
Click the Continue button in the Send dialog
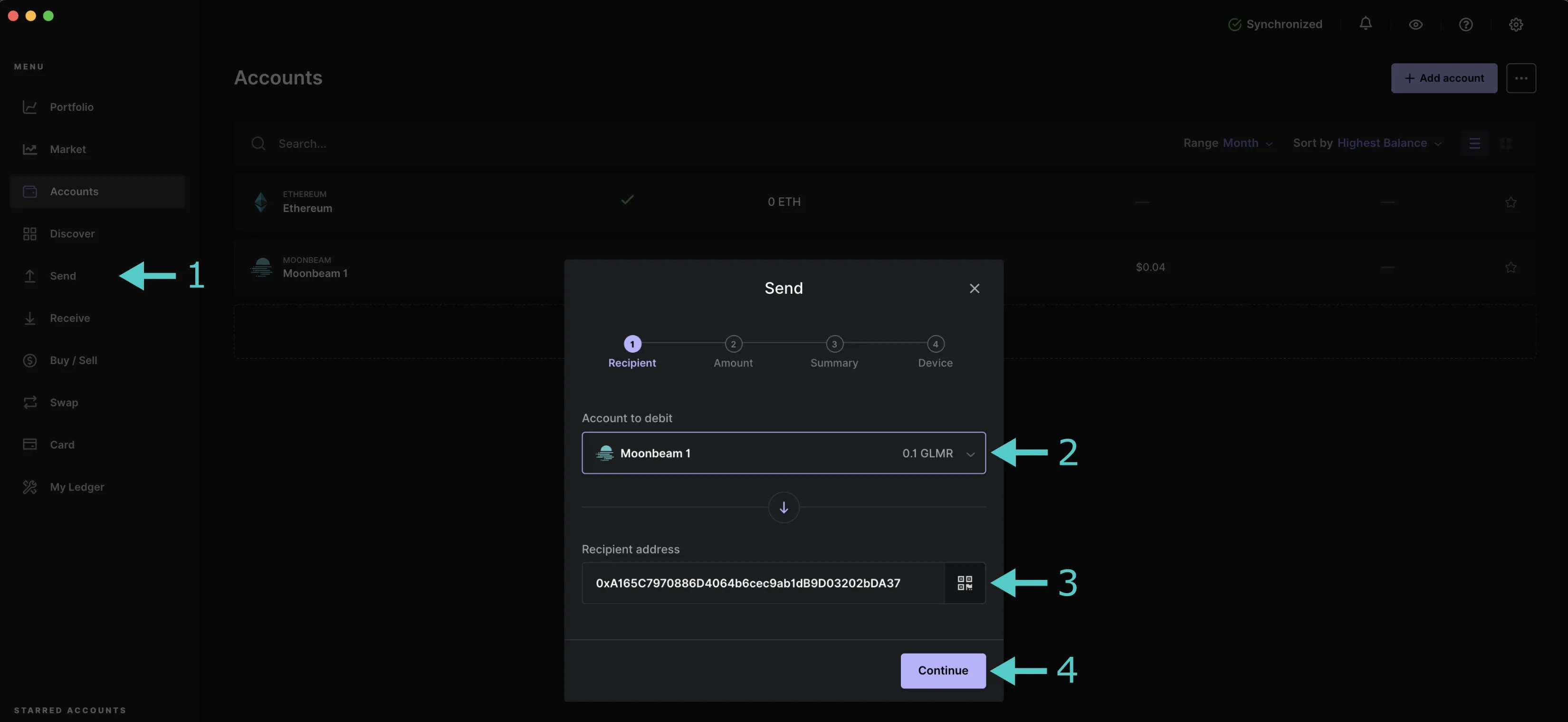pos(943,670)
